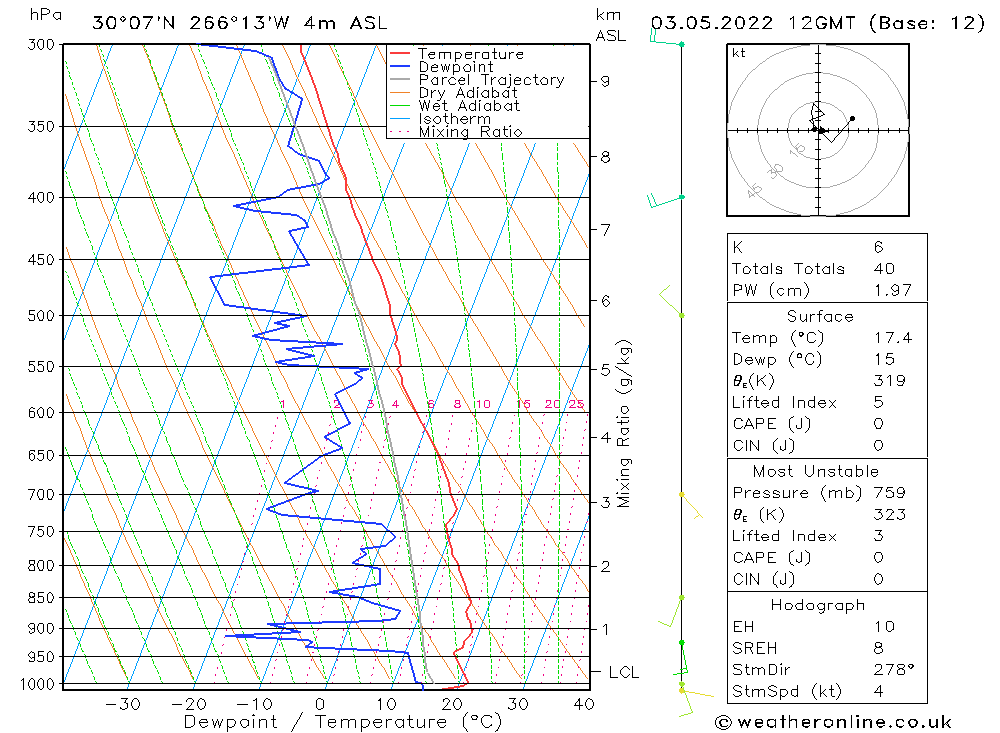1000x733 pixels.
Task: Click the 5 km altitude label
Action: coord(605,369)
